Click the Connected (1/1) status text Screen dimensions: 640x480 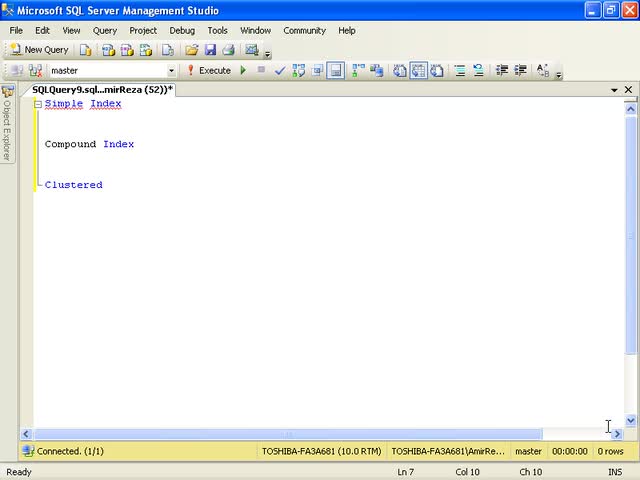click(70, 451)
